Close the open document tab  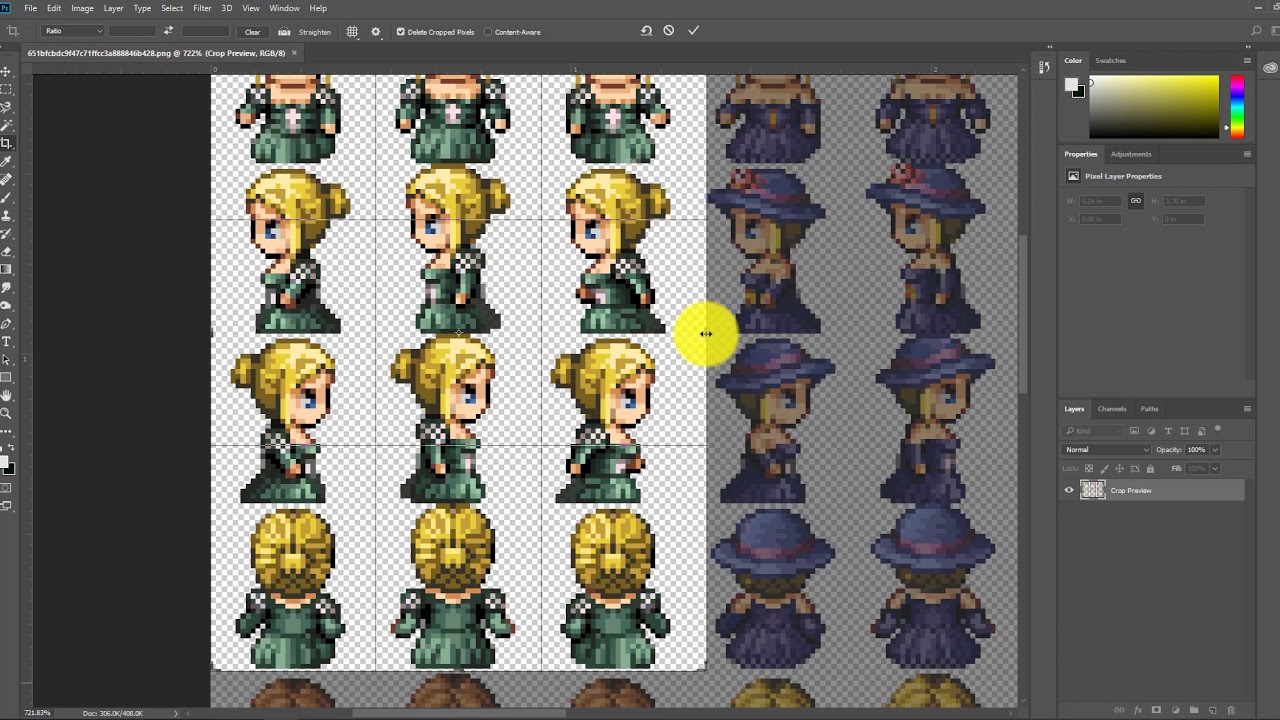click(294, 53)
